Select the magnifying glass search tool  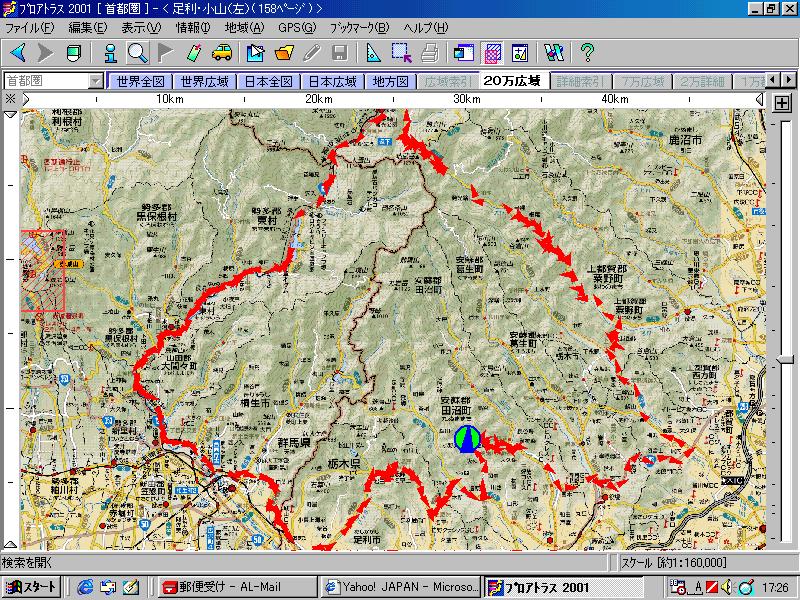(137, 52)
